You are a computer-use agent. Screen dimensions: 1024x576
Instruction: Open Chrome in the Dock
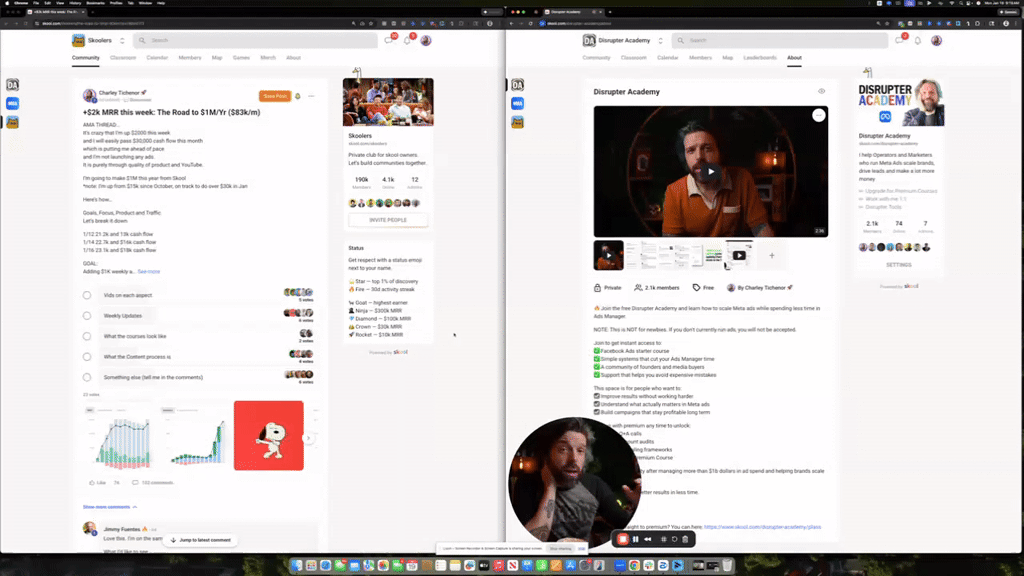tap(634, 566)
